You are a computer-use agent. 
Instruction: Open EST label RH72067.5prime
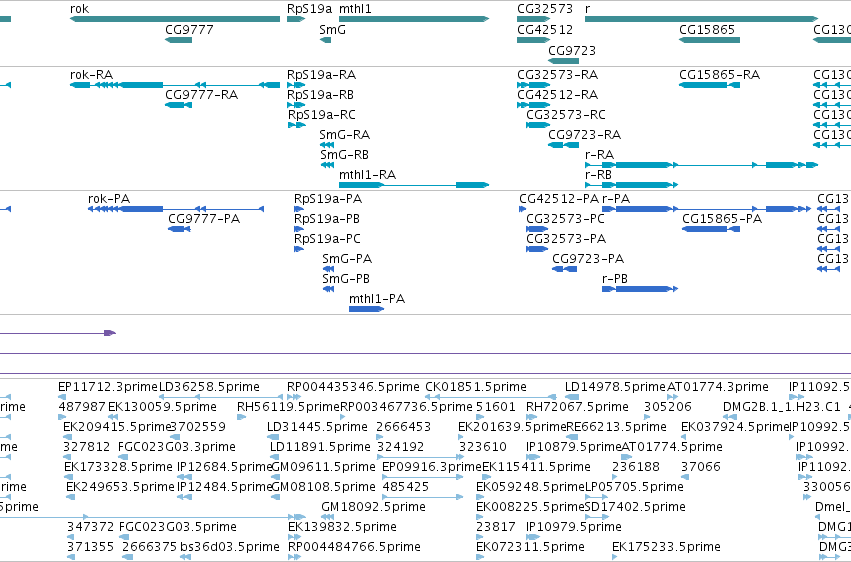click(x=577, y=407)
